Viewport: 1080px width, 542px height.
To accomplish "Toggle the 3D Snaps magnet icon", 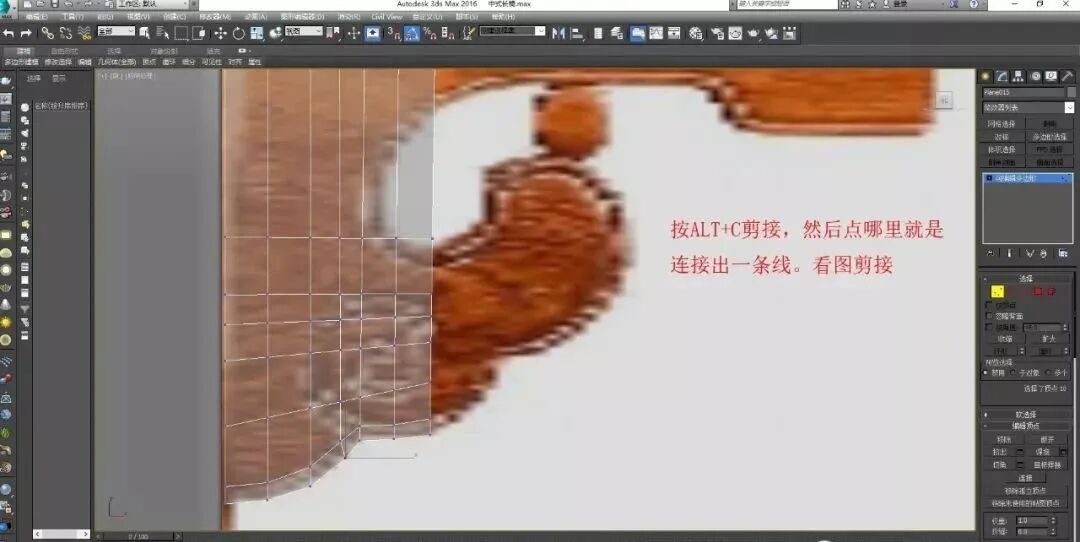I will click(393, 32).
